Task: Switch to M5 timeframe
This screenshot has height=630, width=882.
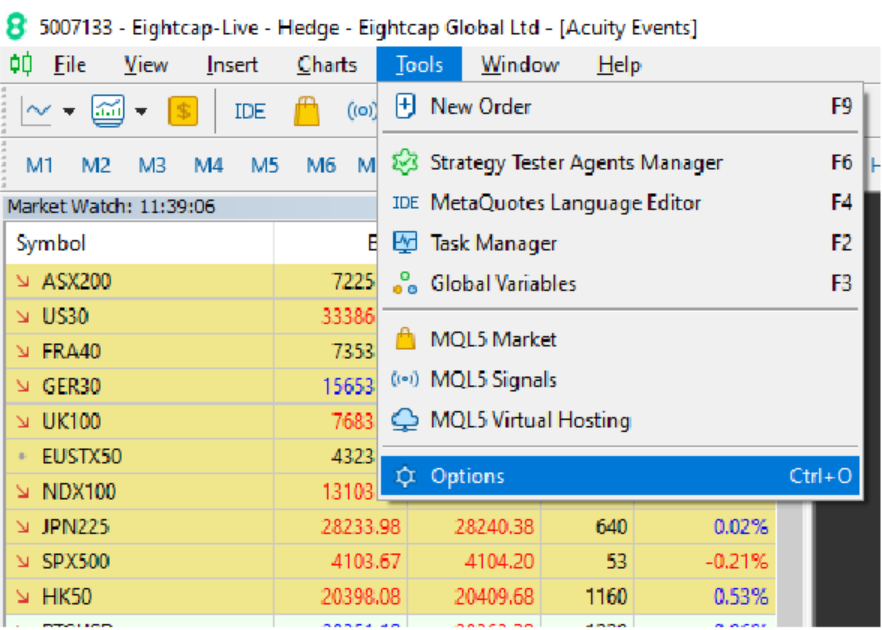Action: pyautogui.click(x=264, y=165)
